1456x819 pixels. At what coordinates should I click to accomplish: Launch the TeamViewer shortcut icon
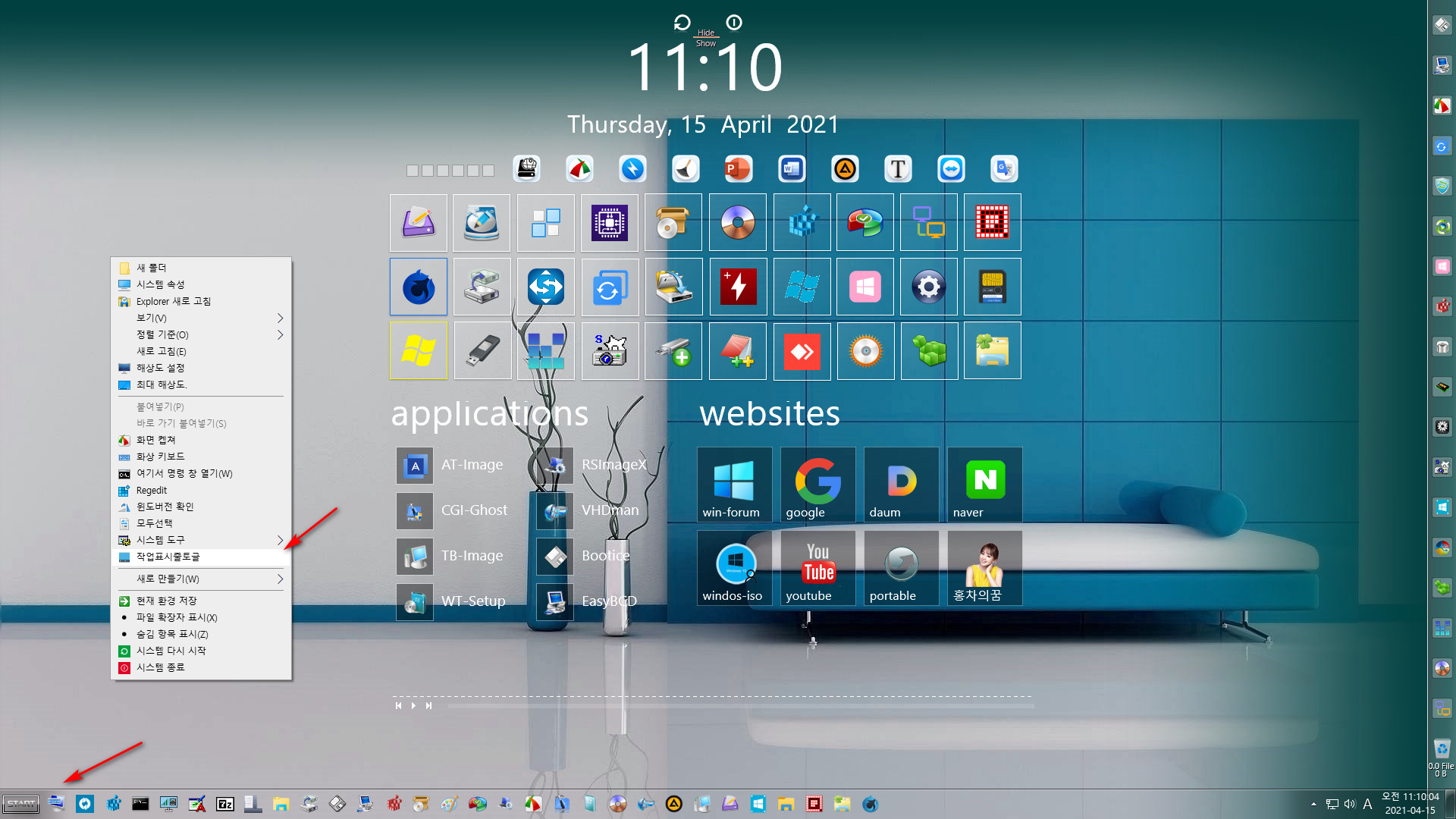click(951, 168)
